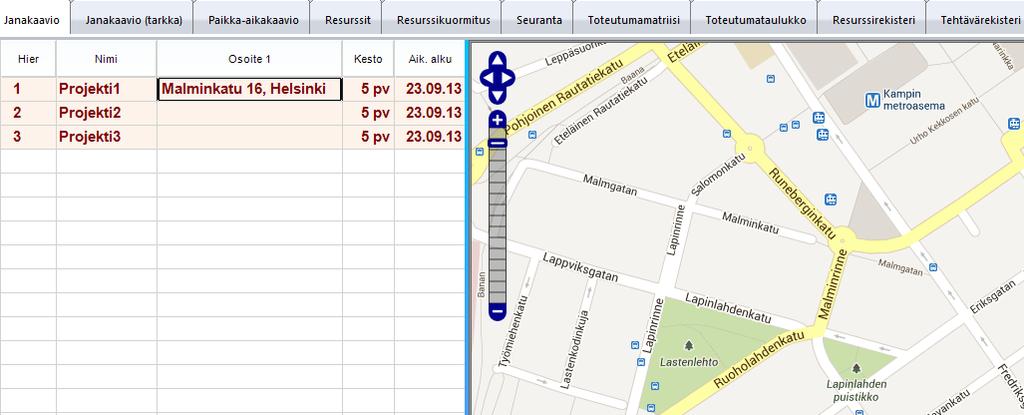Pan the map left with the arrow

click(x=487, y=78)
